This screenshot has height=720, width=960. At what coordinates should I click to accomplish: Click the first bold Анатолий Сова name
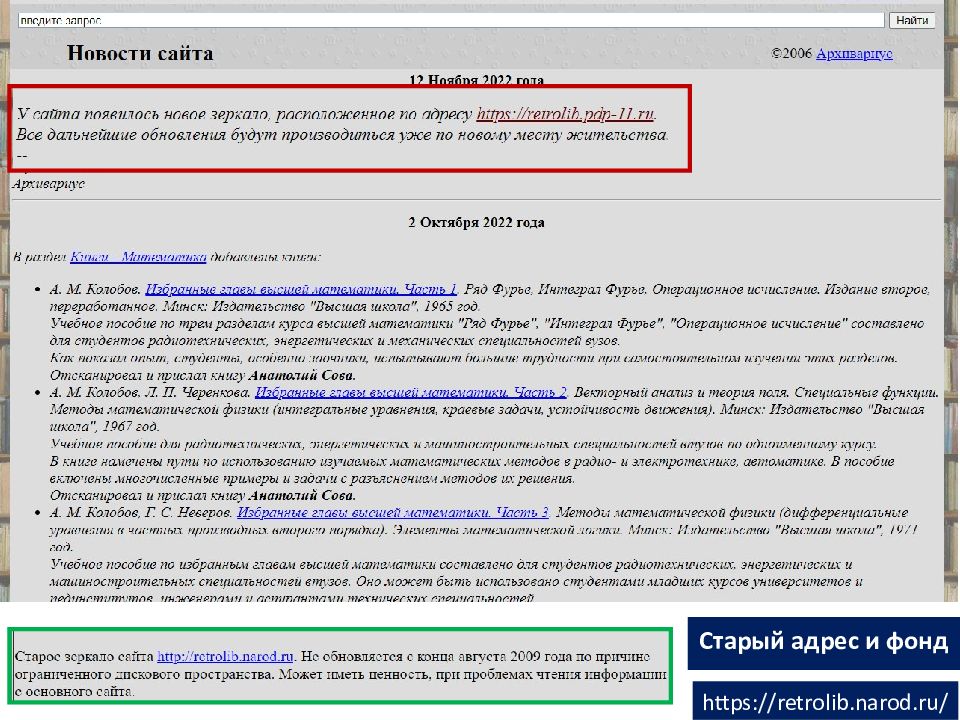coord(302,375)
